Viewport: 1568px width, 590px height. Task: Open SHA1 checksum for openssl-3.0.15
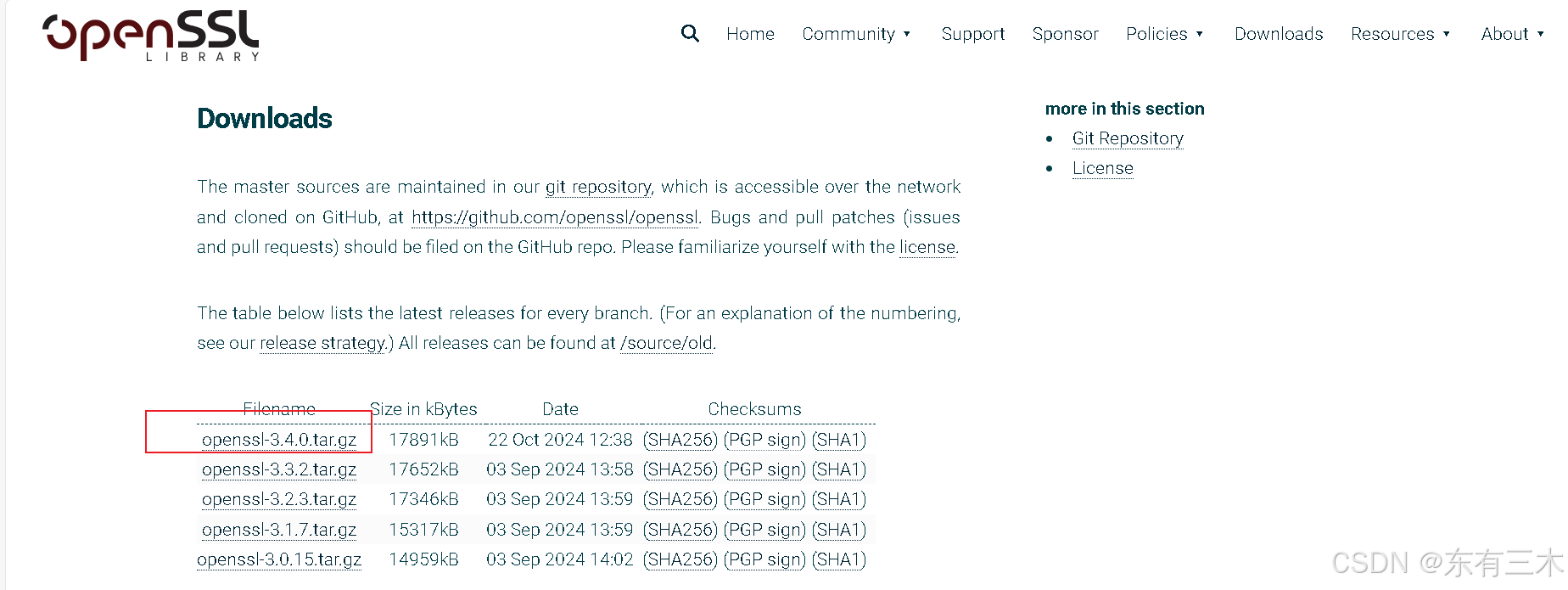839,559
